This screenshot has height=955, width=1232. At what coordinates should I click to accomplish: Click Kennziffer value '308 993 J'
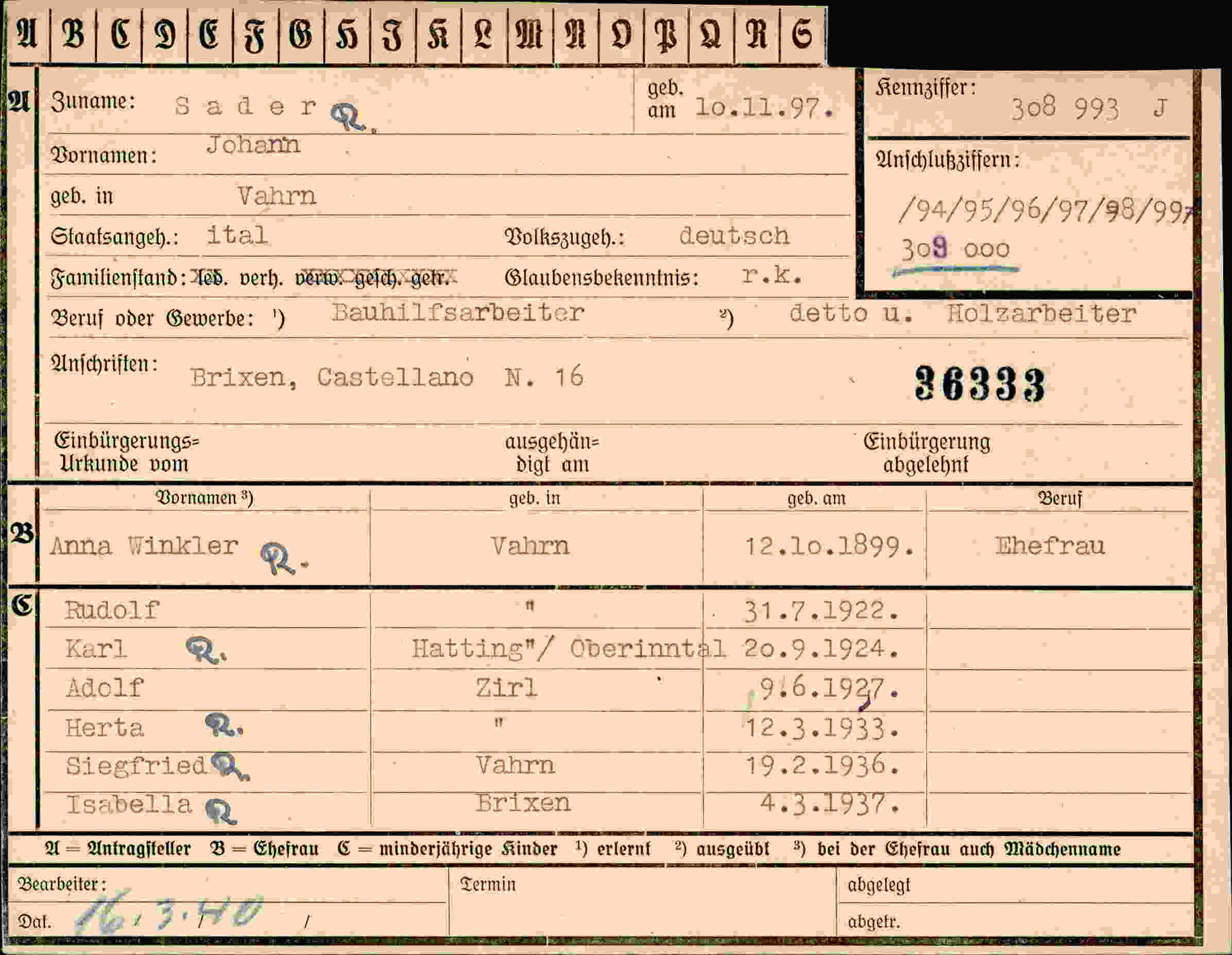click(x=1089, y=108)
